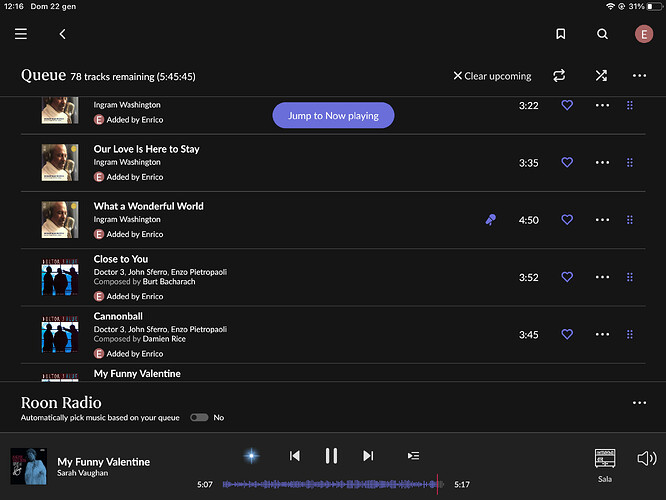The height and width of the screenshot is (500, 666).
Task: Open options for Cannonball
Action: pyautogui.click(x=602, y=334)
